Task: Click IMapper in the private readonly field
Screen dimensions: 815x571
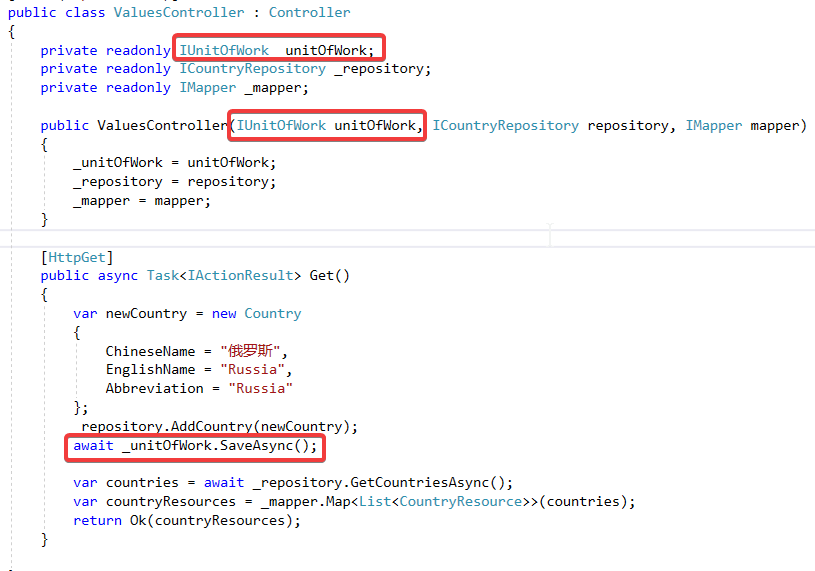Action: point(207,88)
